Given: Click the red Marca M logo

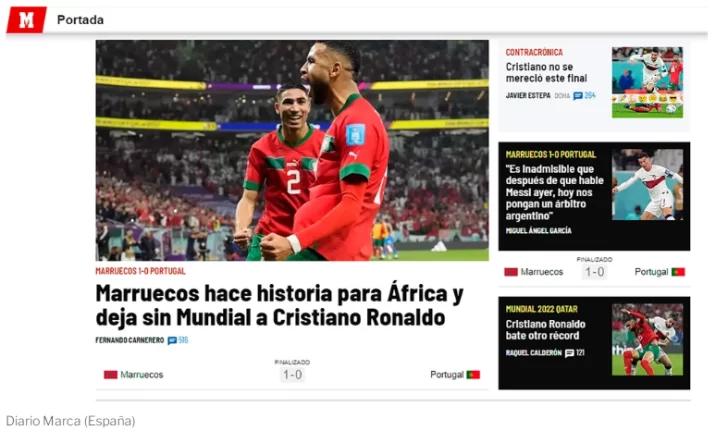Looking at the screenshot, I should point(26,20).
